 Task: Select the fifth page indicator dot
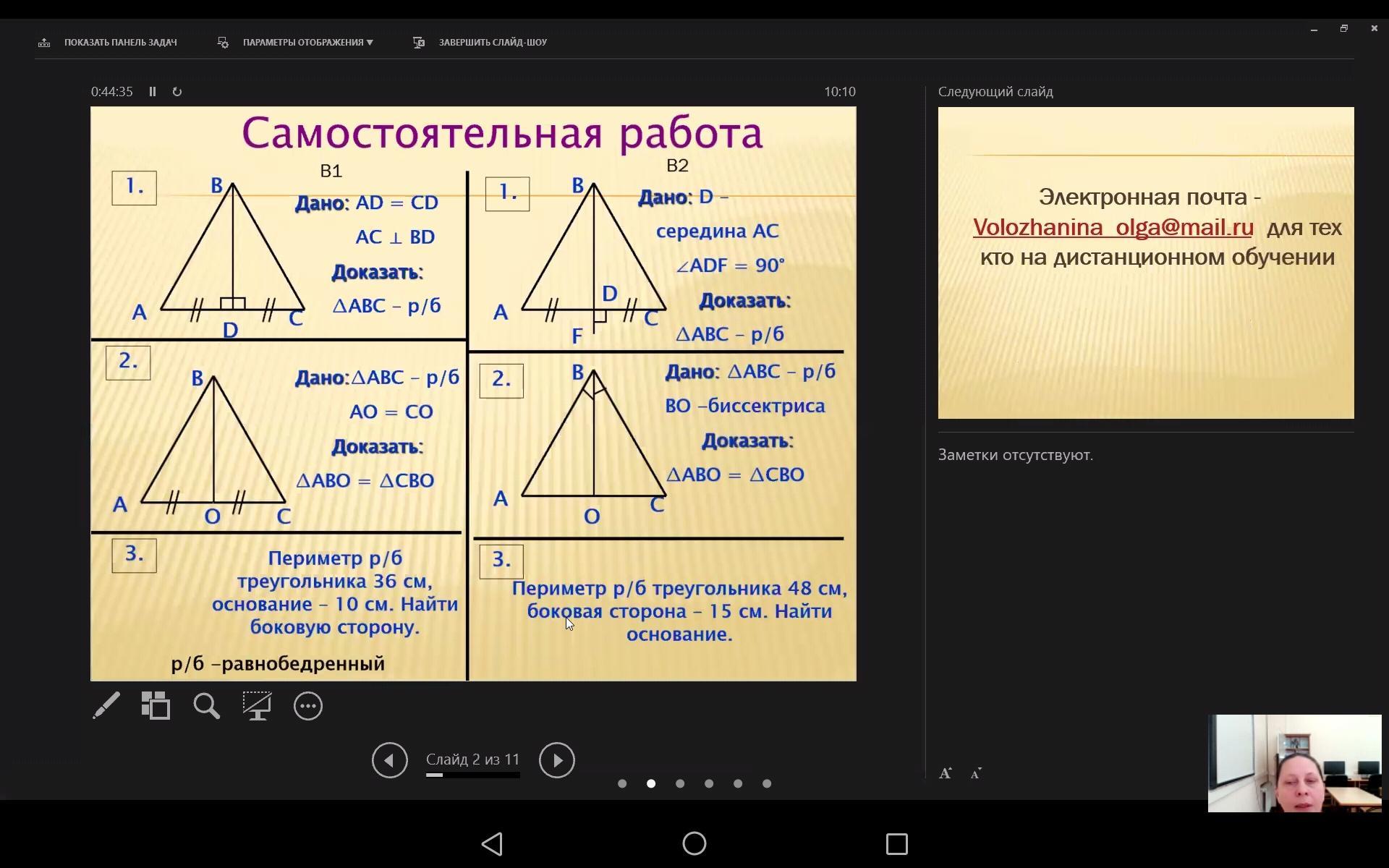tap(738, 783)
